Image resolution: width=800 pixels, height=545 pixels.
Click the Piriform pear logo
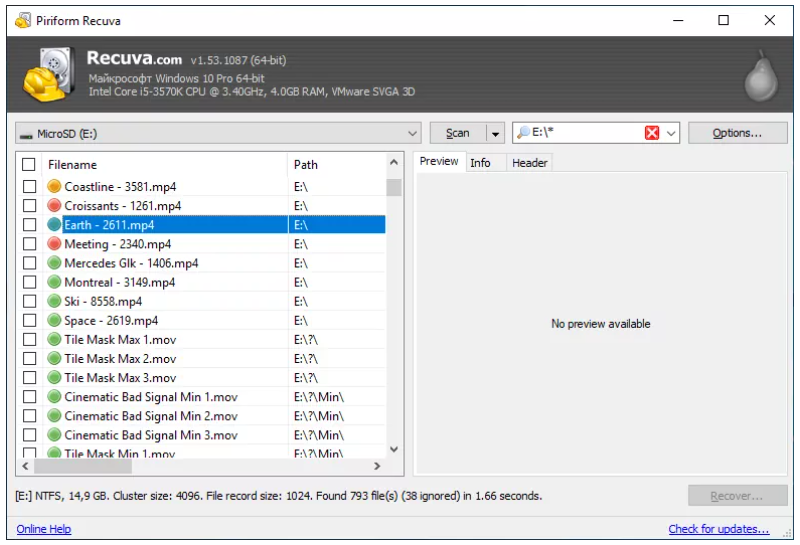point(761,76)
